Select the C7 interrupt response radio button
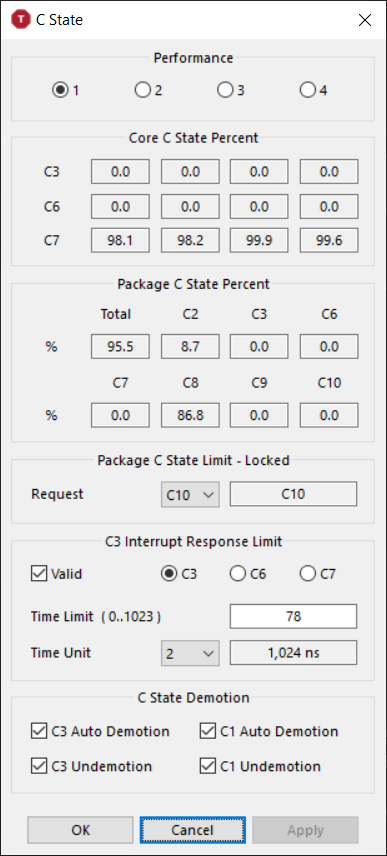The height and width of the screenshot is (856, 387). tap(307, 574)
